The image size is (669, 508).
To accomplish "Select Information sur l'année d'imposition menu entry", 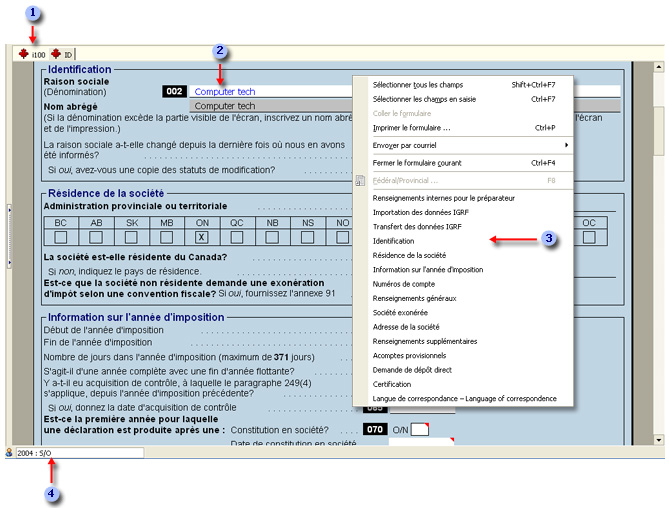I will click(x=464, y=270).
